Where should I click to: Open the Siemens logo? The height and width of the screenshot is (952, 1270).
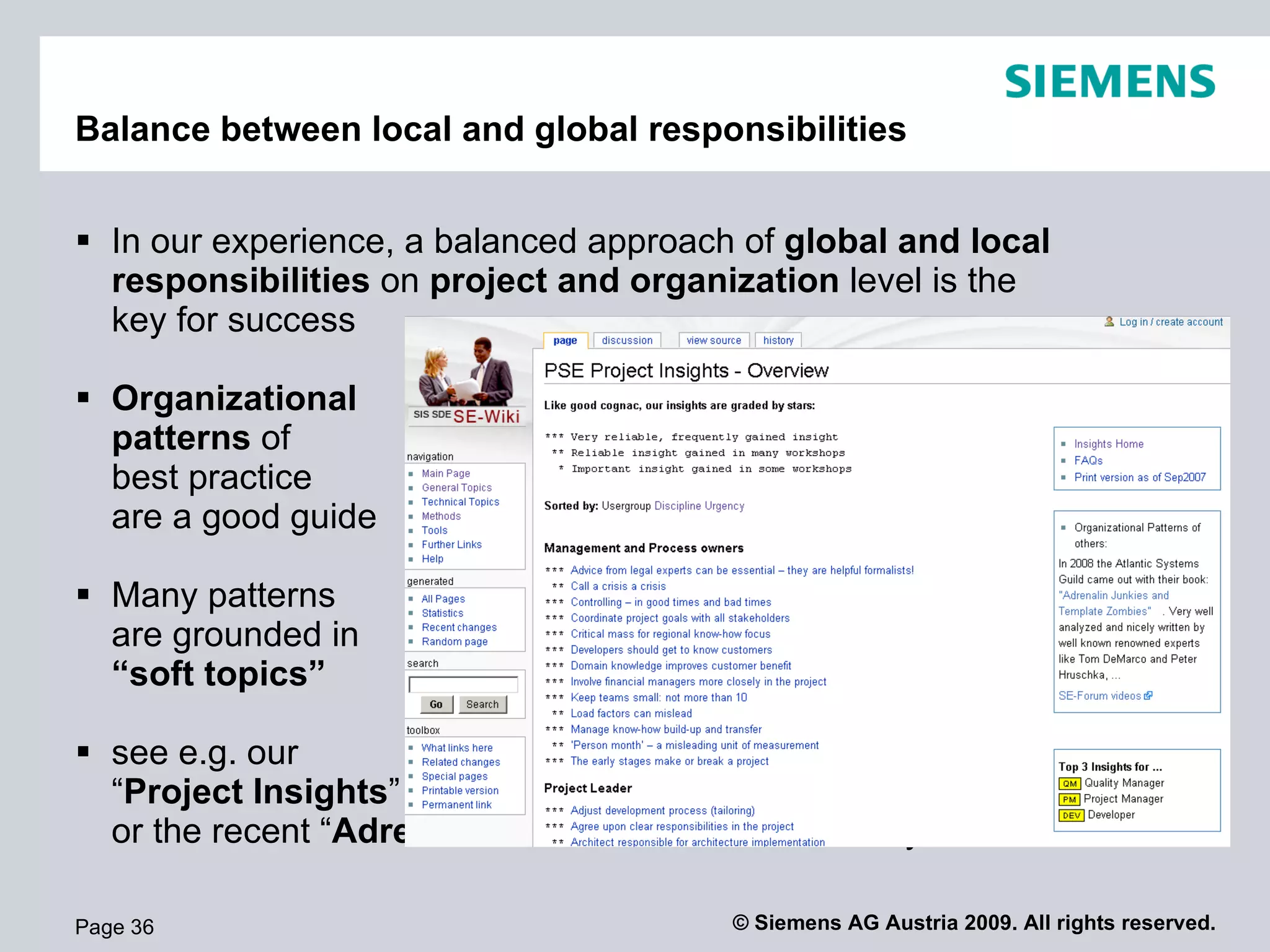pos(1110,81)
